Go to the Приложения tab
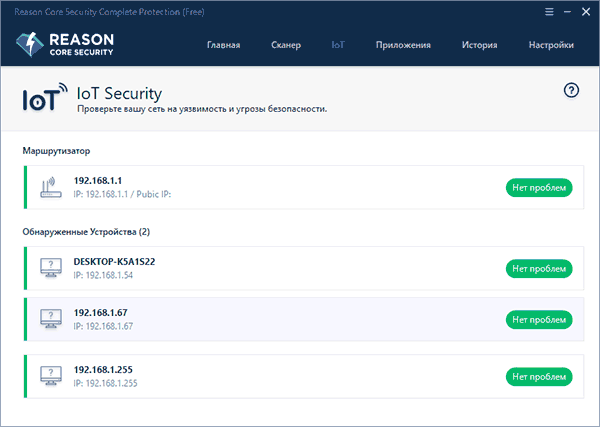Viewport: 600px width, 427px height. (x=403, y=45)
